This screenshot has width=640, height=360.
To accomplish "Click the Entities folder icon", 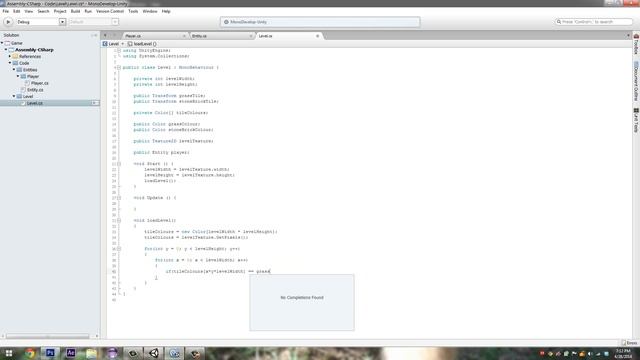I will coord(19,70).
